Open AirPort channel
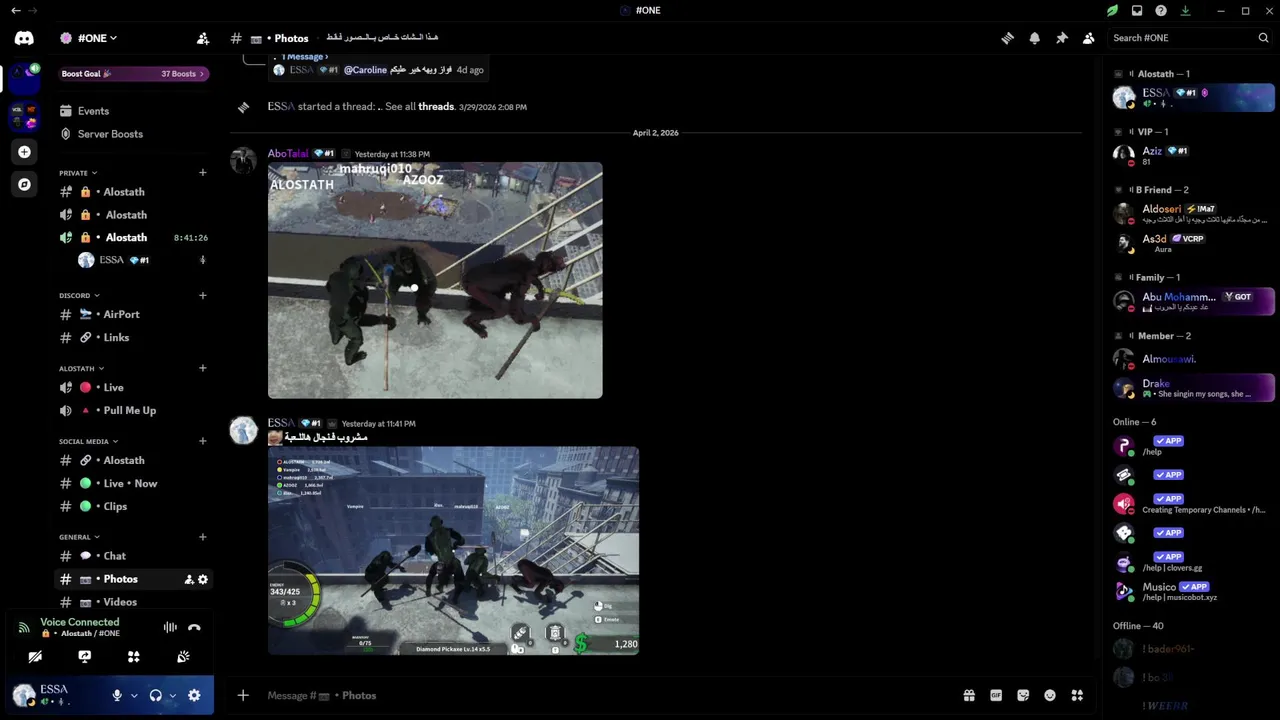The height and width of the screenshot is (720, 1280). 133,314
